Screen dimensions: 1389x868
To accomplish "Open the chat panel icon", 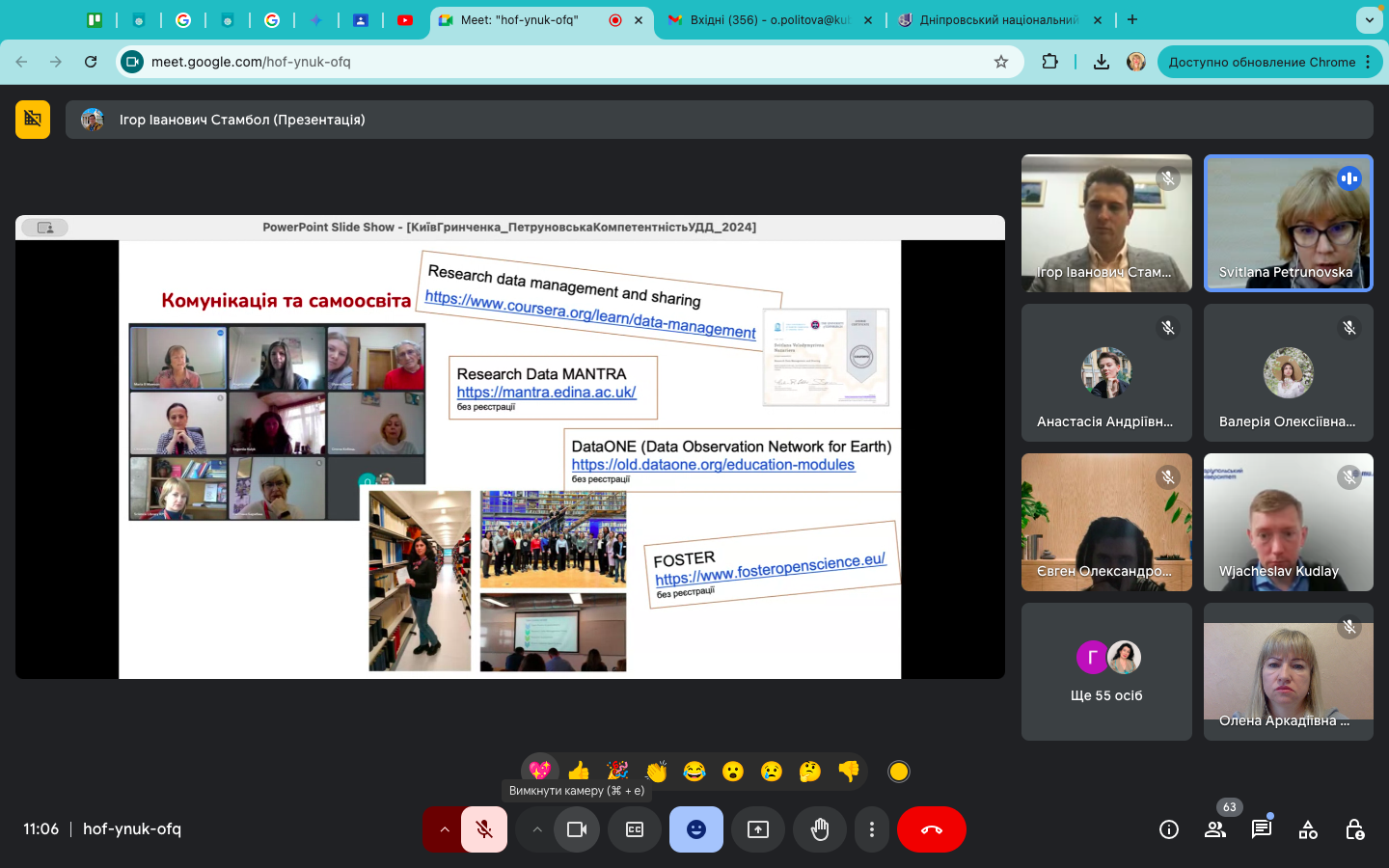I will [1261, 829].
